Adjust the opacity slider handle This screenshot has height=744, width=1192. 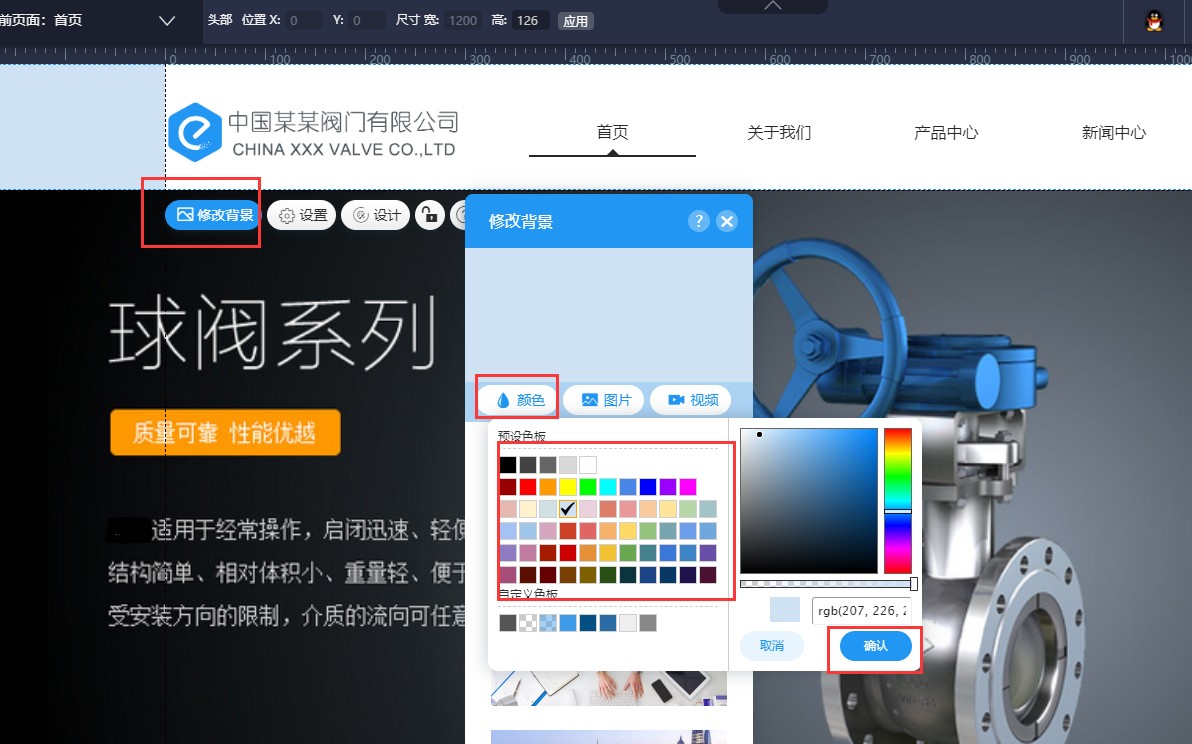pyautogui.click(x=914, y=584)
